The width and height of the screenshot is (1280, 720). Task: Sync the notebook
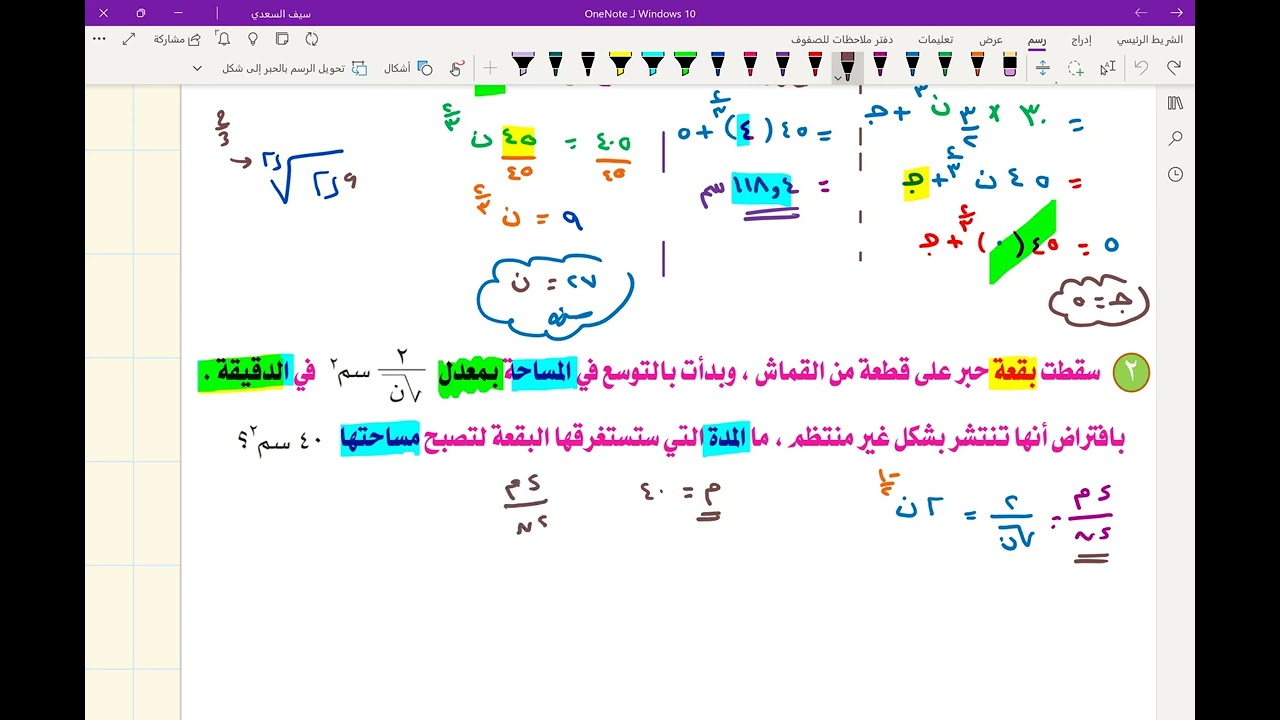pyautogui.click(x=312, y=39)
